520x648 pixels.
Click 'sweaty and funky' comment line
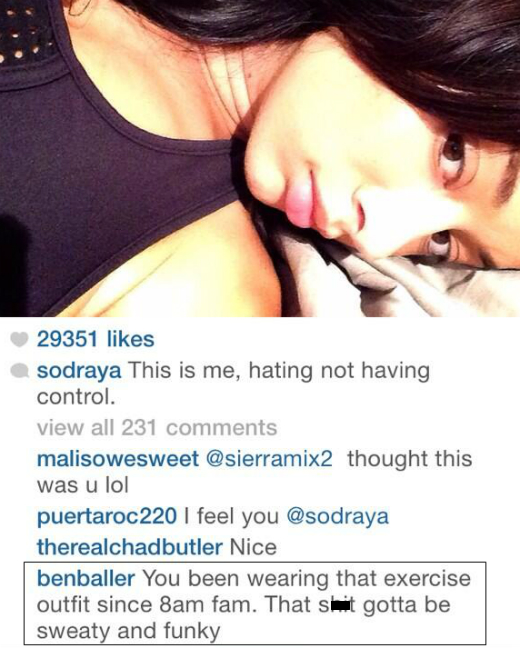(x=129, y=631)
